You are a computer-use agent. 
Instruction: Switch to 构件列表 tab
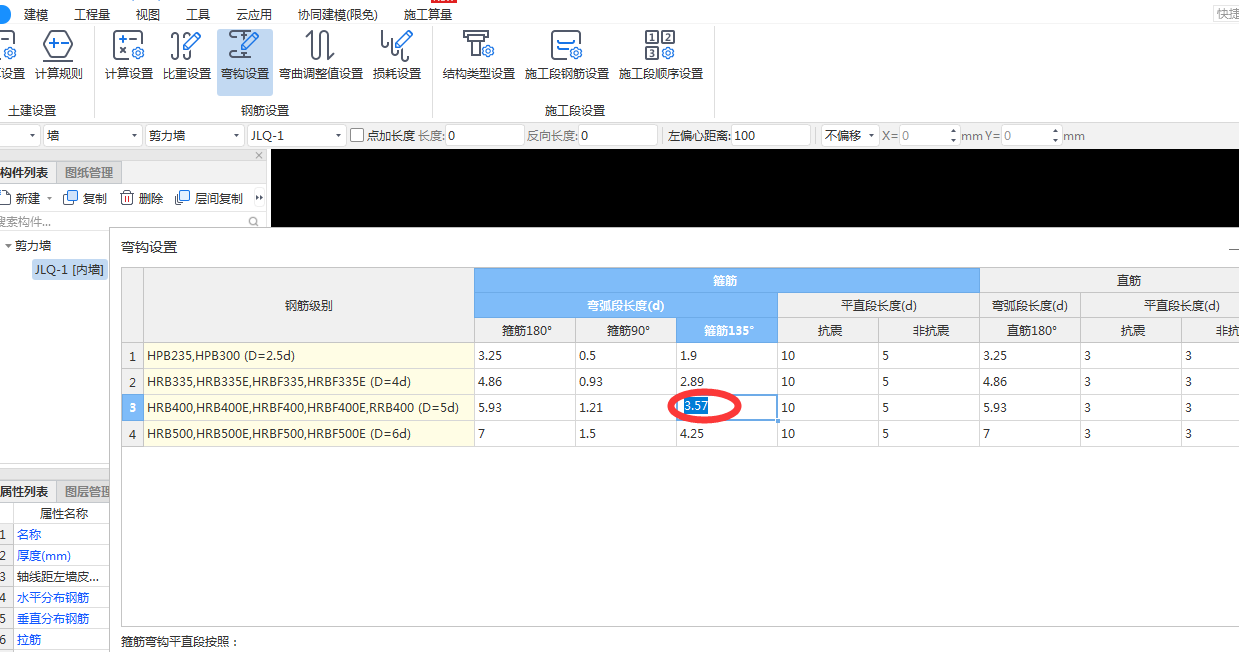coord(25,173)
